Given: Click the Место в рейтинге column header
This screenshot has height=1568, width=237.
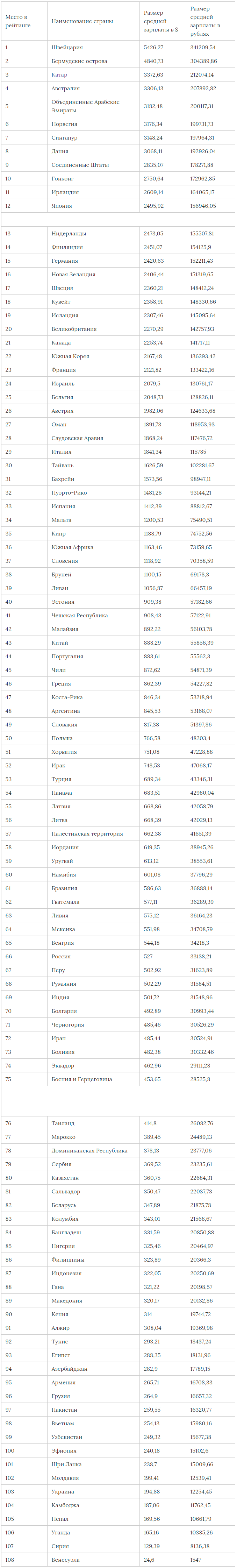Looking at the screenshot, I should pyautogui.click(x=24, y=21).
